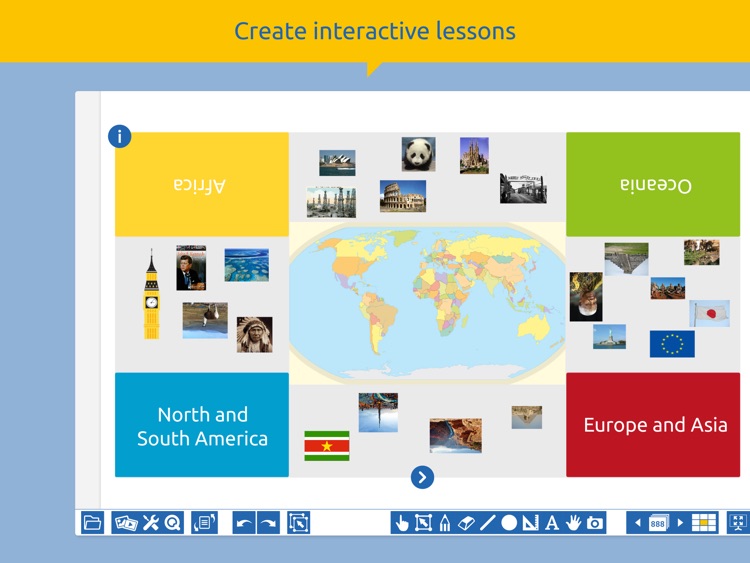Go to previous page arrow
The width and height of the screenshot is (750, 563).
pos(637,523)
